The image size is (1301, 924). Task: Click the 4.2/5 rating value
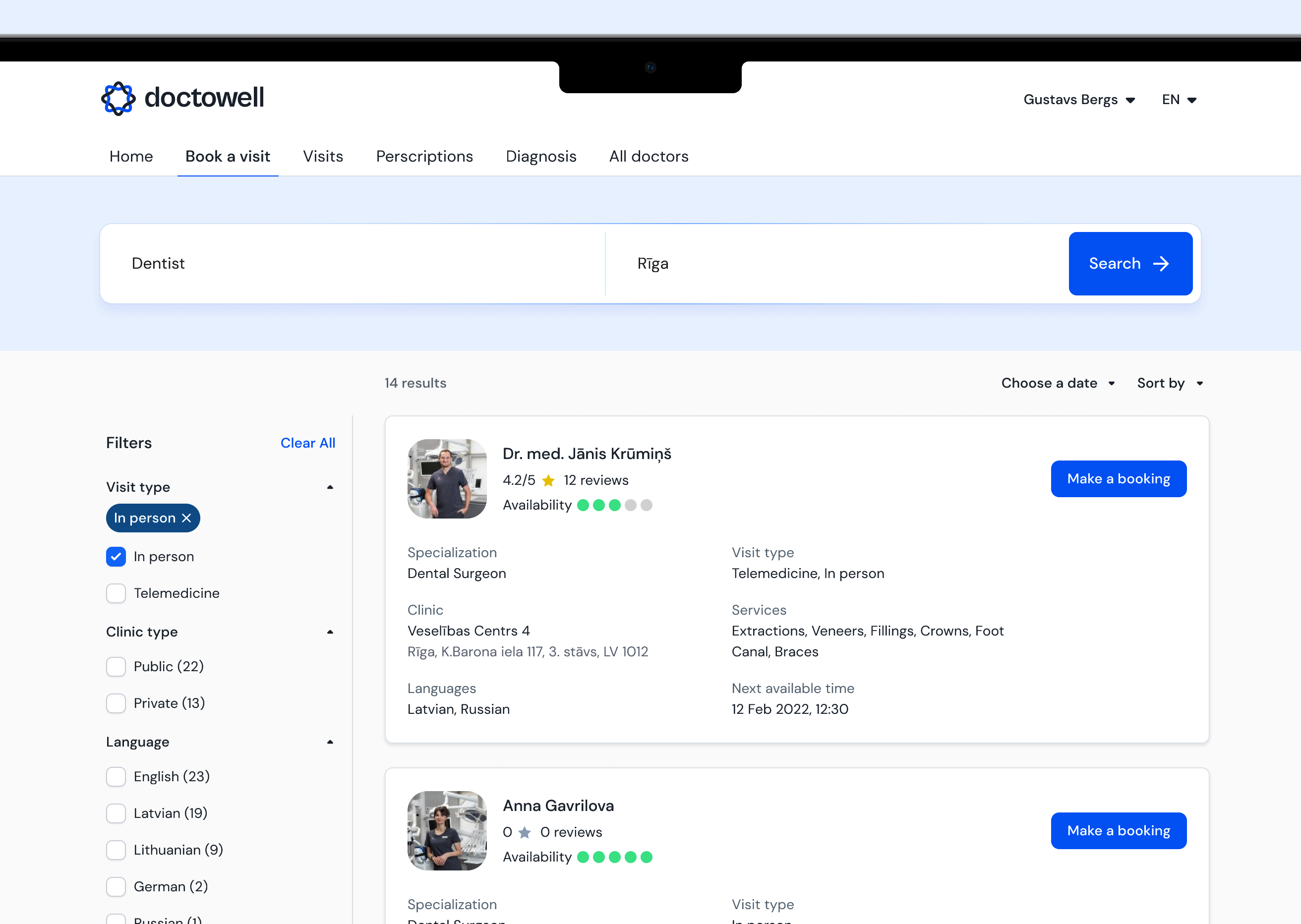(x=519, y=480)
